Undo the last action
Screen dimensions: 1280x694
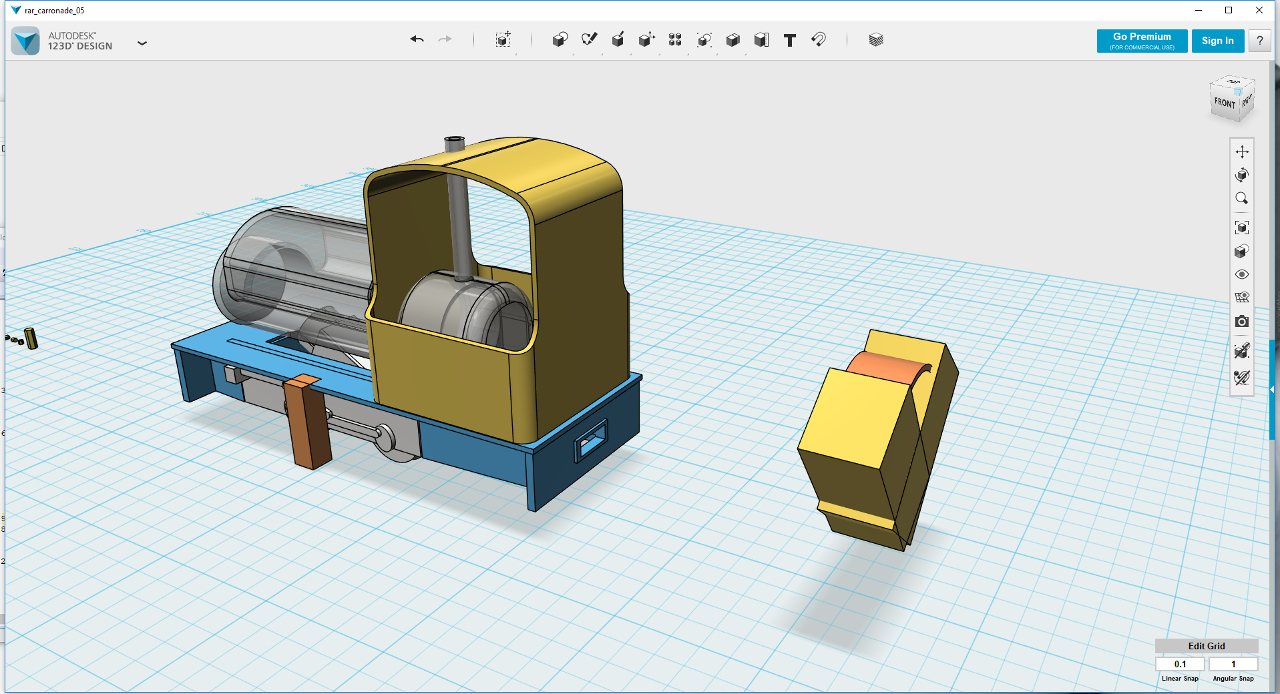tap(417, 40)
